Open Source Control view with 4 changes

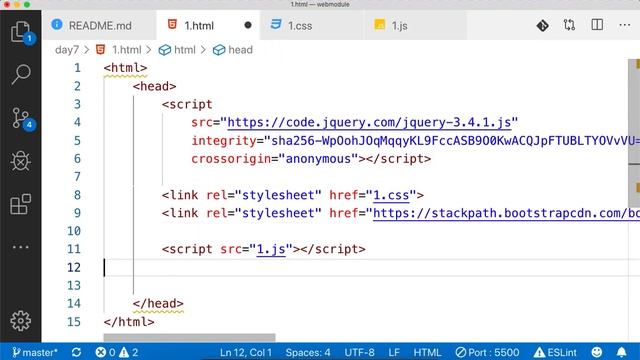click(x=20, y=118)
